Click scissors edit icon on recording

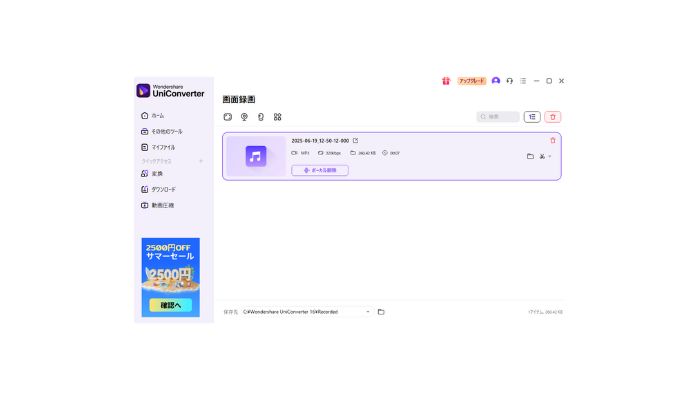pos(542,156)
